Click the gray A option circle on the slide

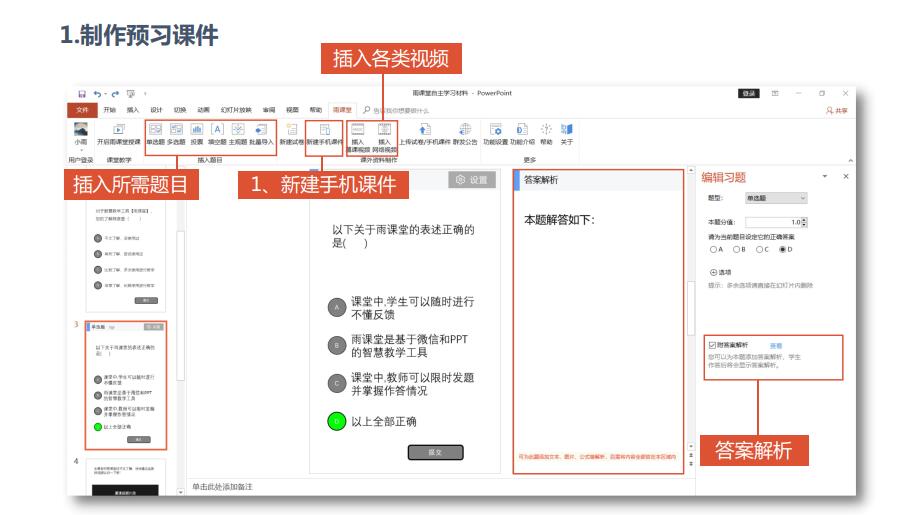pos(337,308)
